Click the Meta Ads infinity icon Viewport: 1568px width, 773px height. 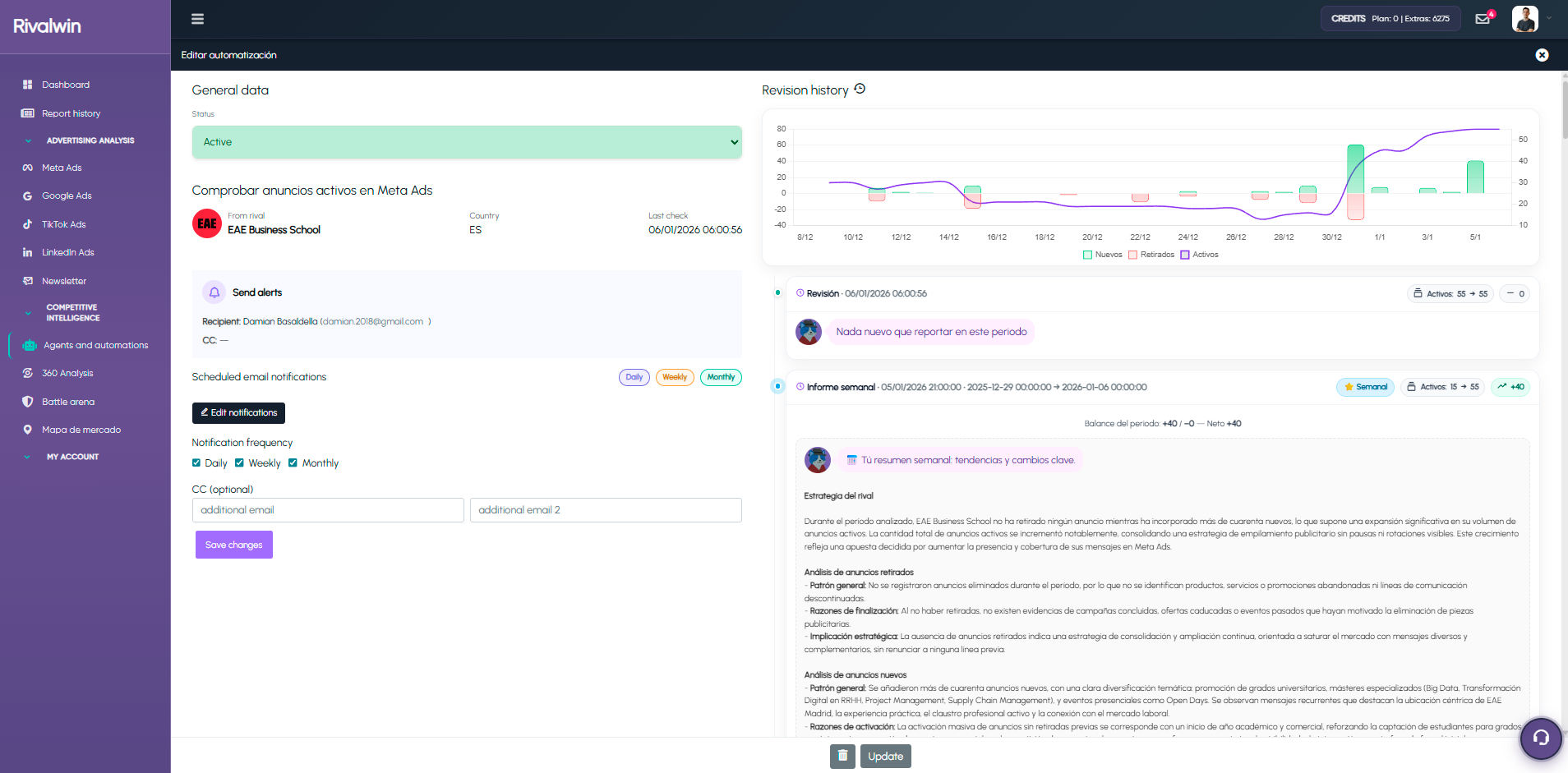(27, 168)
